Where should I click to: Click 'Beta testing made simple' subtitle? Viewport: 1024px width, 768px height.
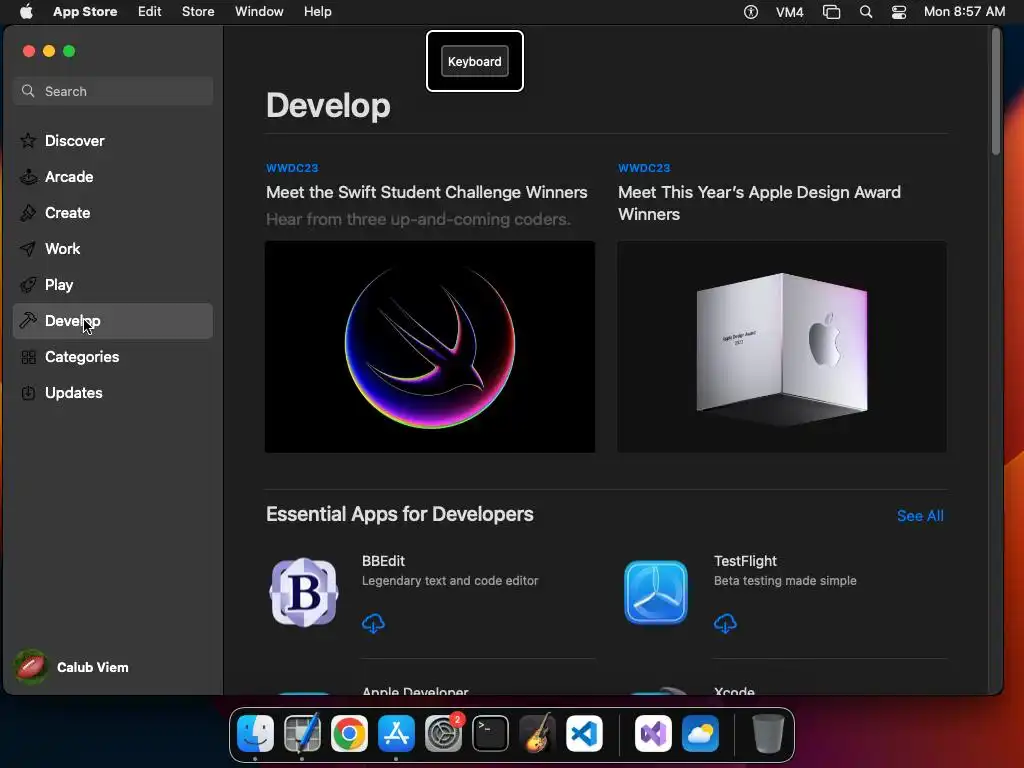785,581
